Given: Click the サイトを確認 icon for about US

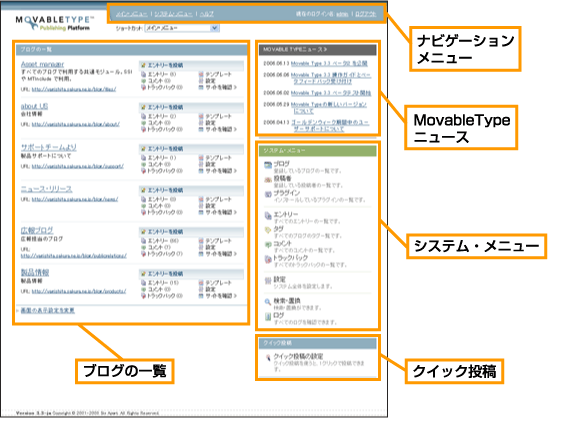Looking at the screenshot, I should (201, 129).
